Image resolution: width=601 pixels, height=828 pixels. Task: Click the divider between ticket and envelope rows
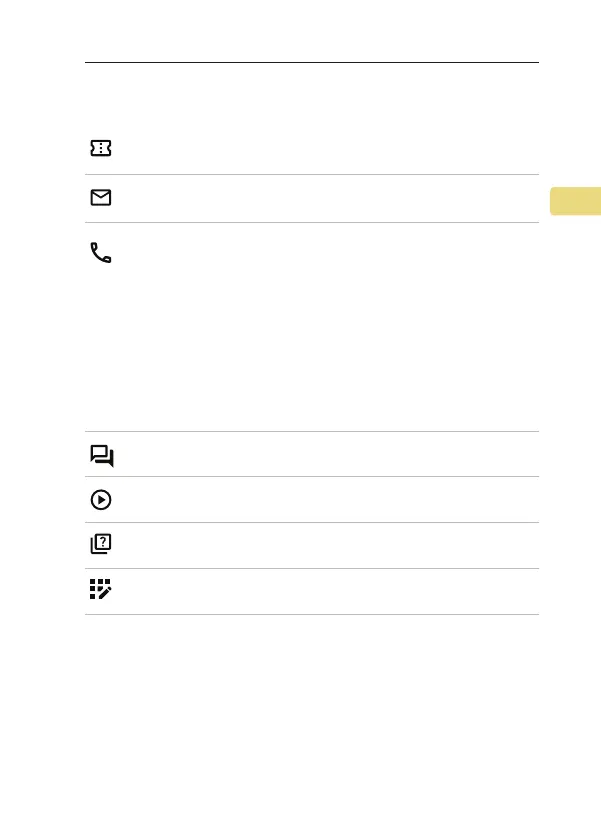coord(312,174)
